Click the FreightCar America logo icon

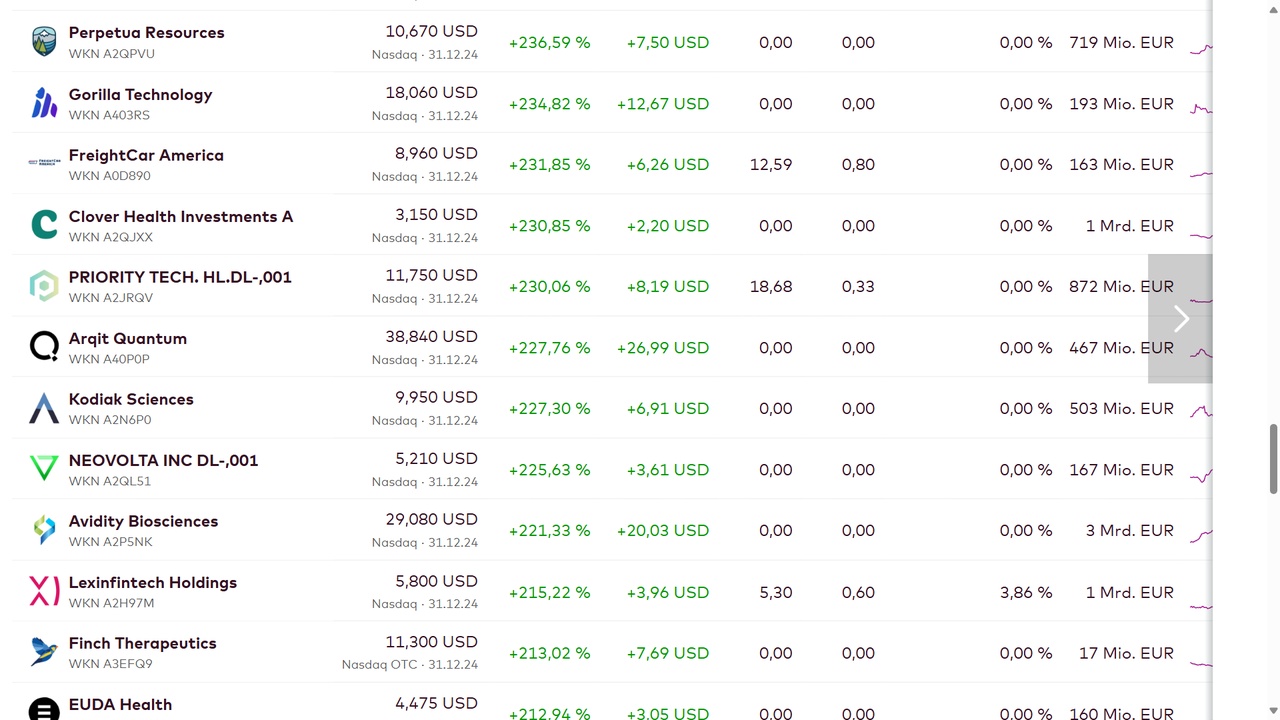(x=44, y=162)
